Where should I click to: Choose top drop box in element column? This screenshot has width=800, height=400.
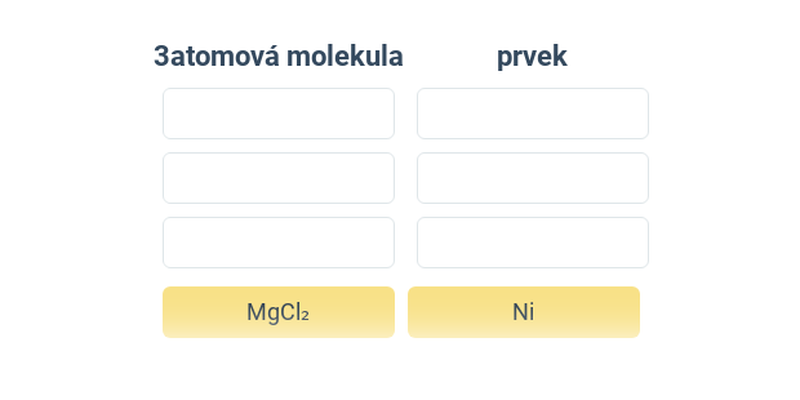[533, 113]
